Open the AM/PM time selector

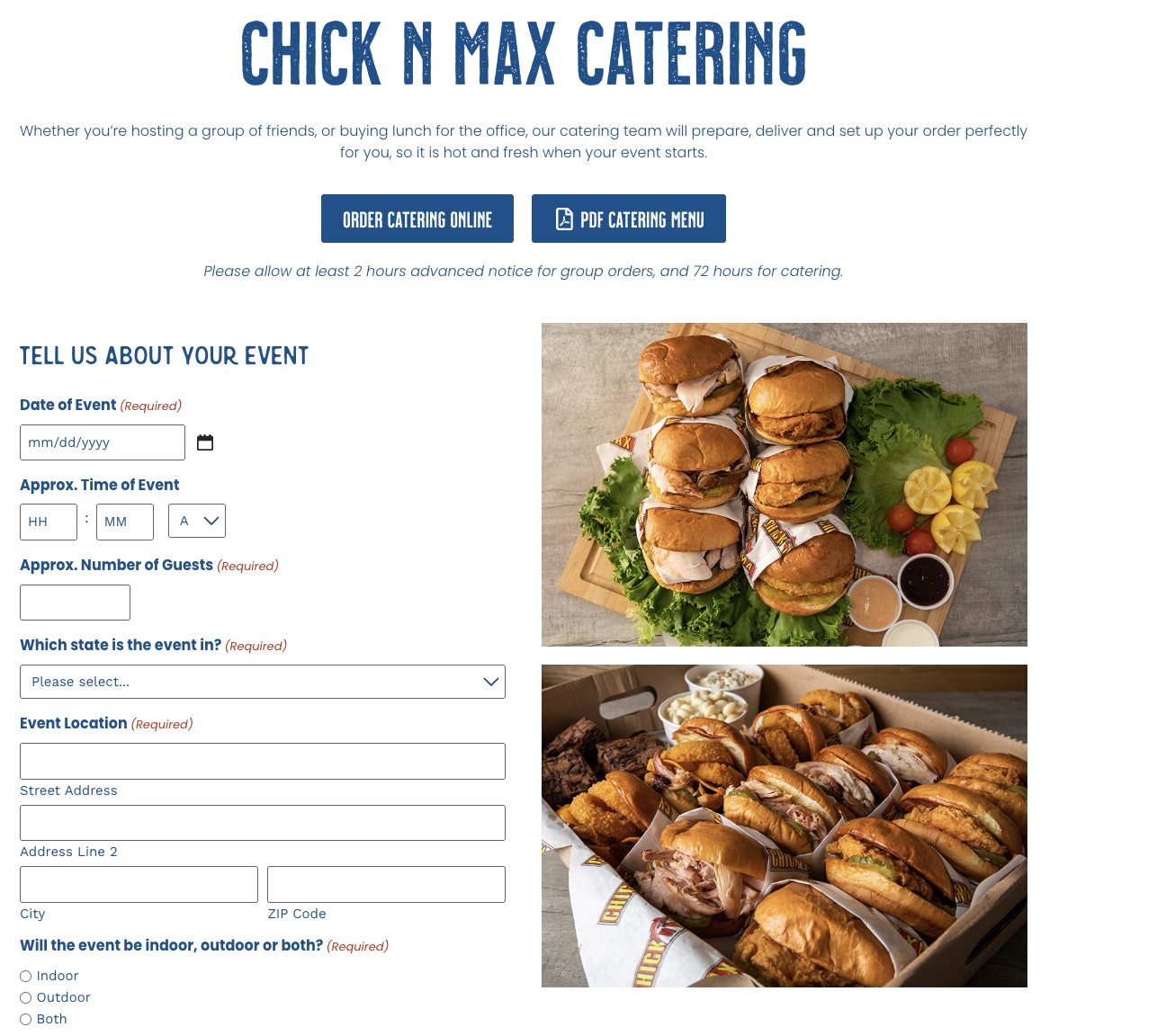(197, 521)
